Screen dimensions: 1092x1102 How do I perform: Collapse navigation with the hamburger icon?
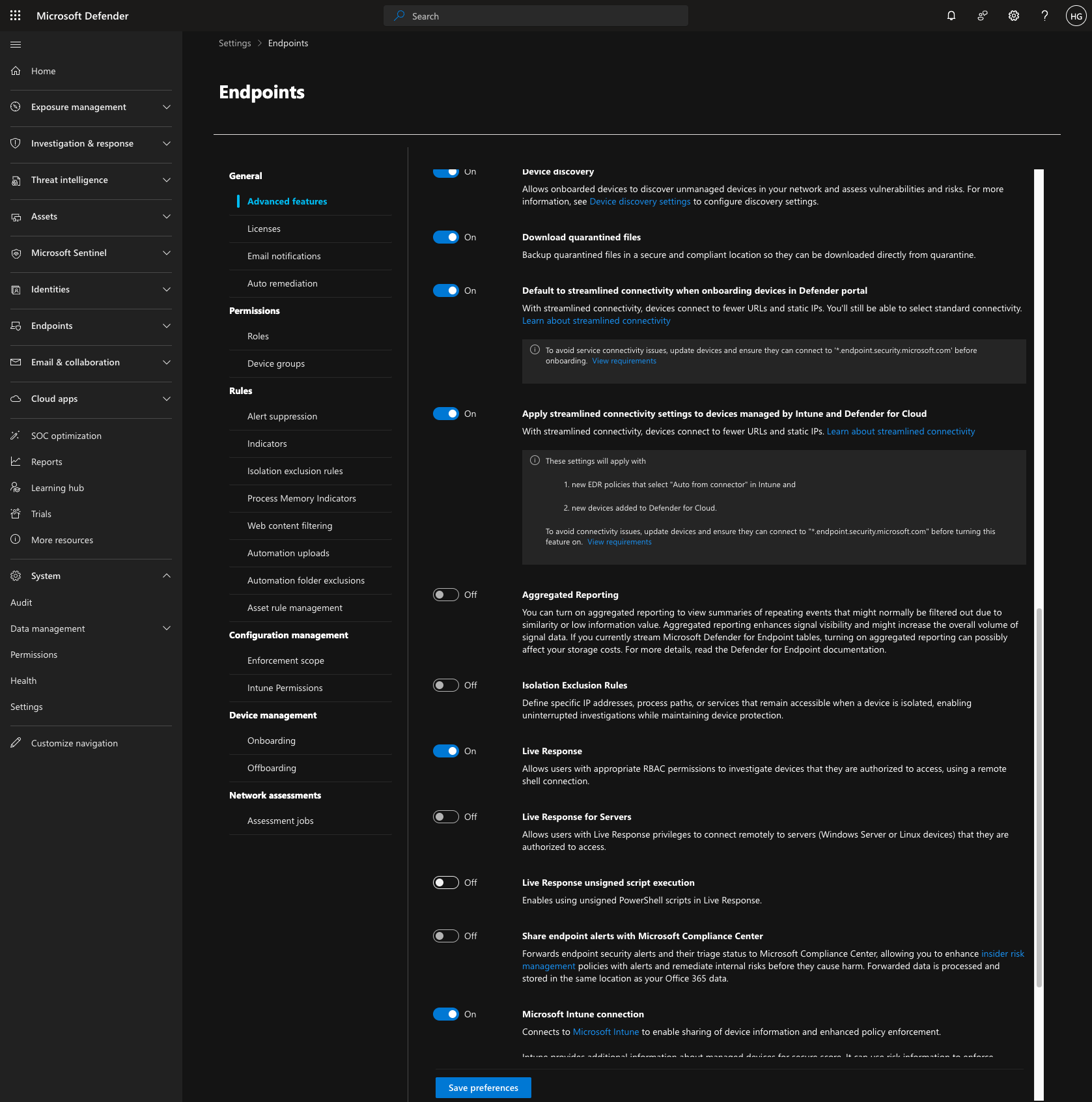click(16, 44)
